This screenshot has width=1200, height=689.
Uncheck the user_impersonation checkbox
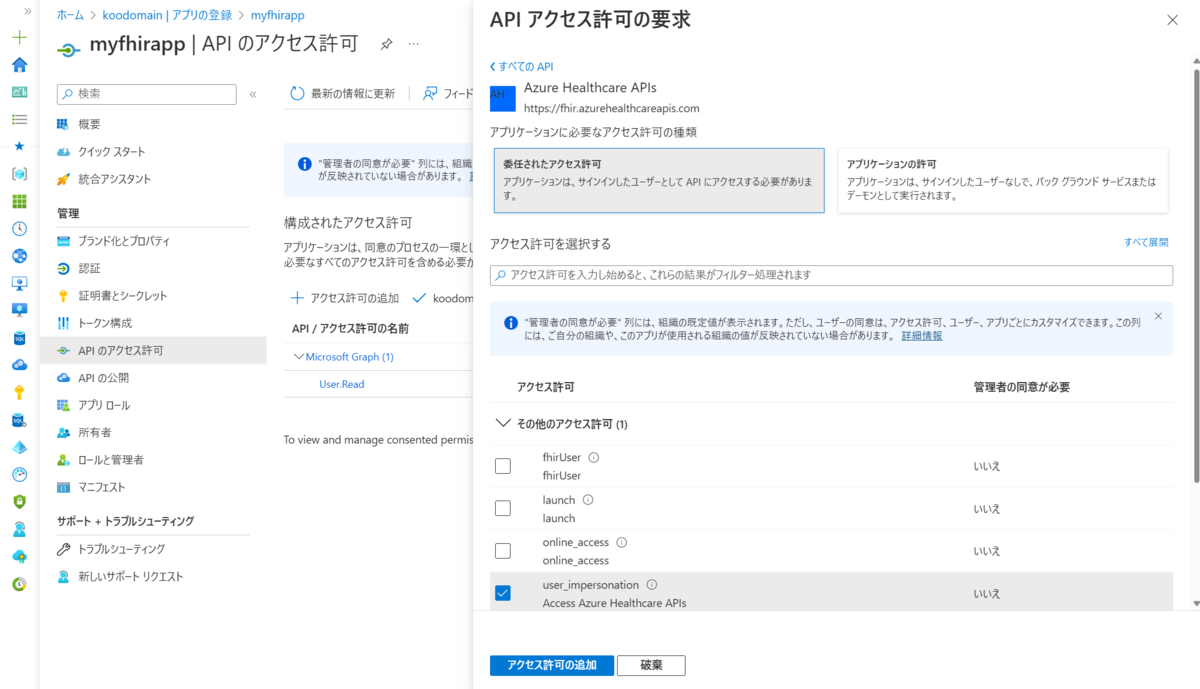coord(503,593)
